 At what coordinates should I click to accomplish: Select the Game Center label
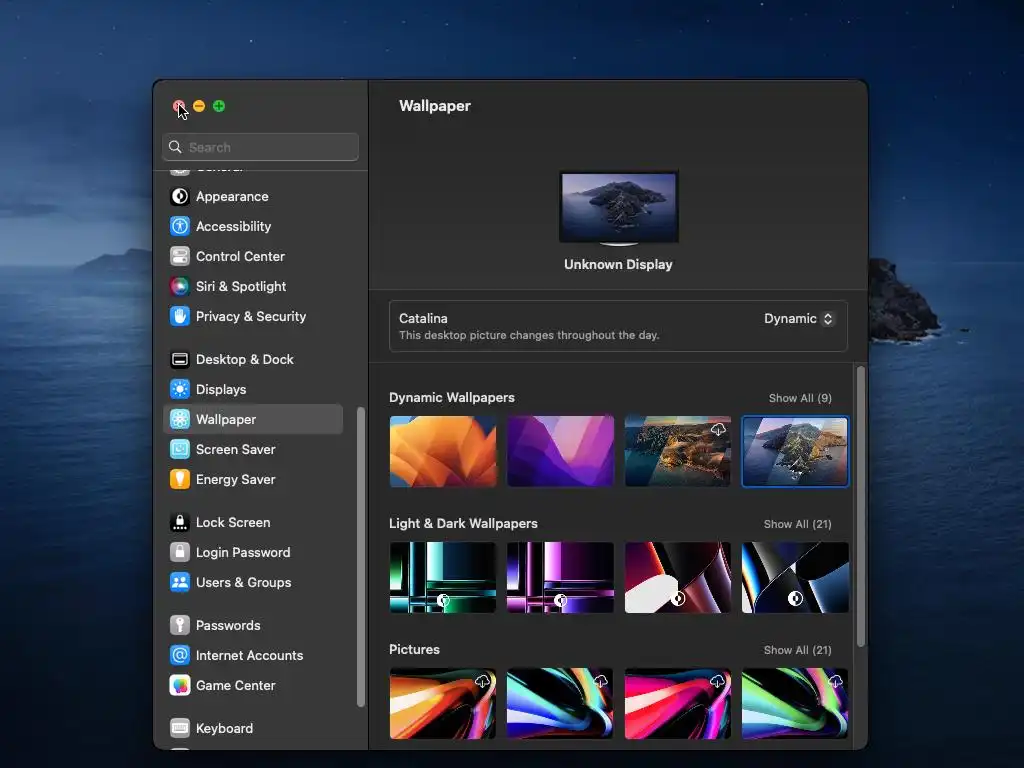click(x=236, y=685)
